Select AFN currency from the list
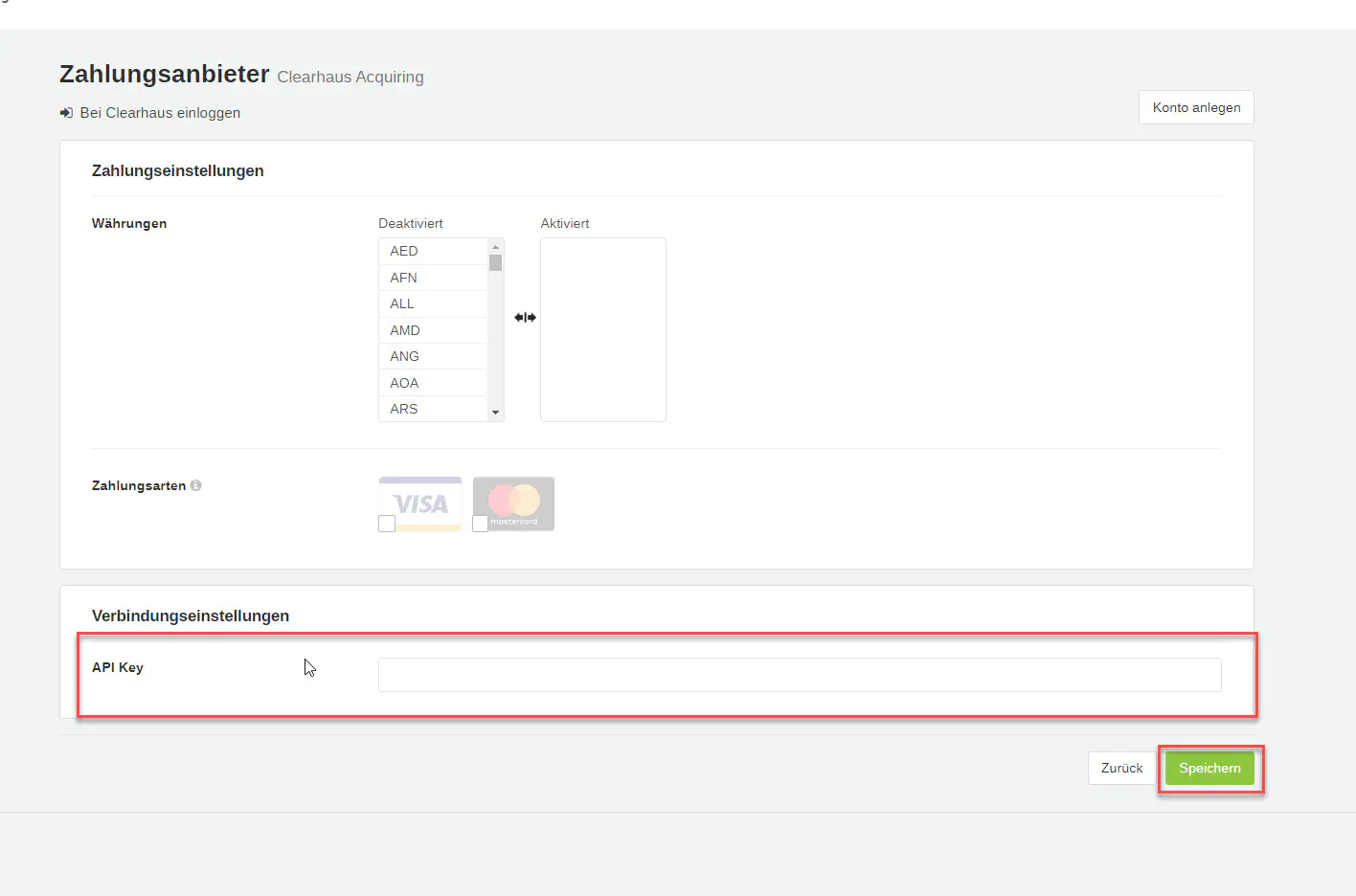 click(x=404, y=278)
